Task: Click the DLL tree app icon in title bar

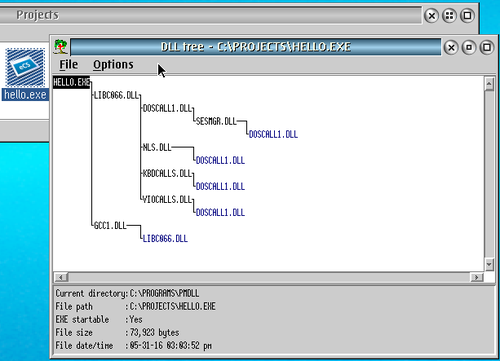Action: (60, 47)
